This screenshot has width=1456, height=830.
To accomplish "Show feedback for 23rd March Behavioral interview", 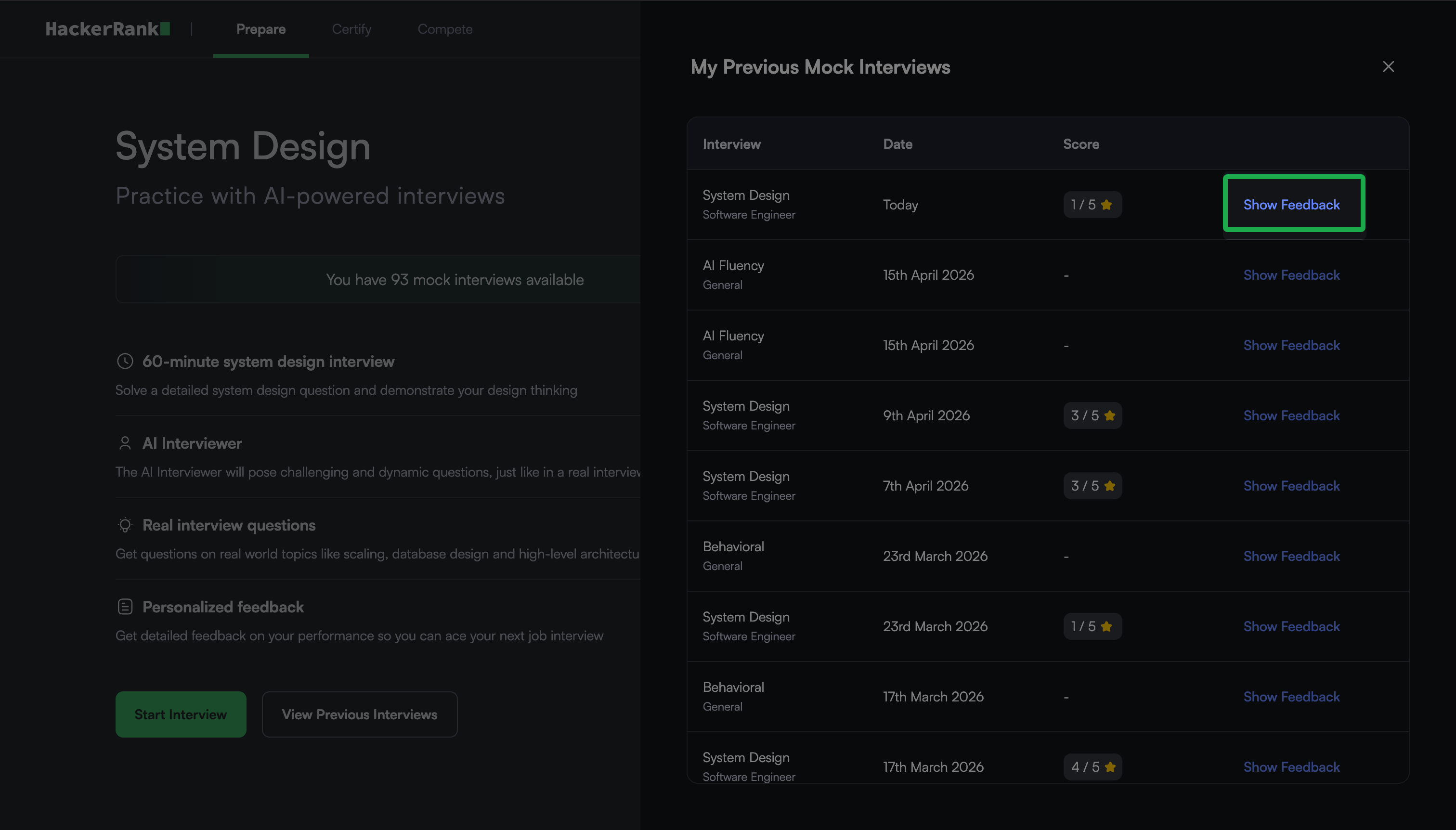I will coord(1291,556).
